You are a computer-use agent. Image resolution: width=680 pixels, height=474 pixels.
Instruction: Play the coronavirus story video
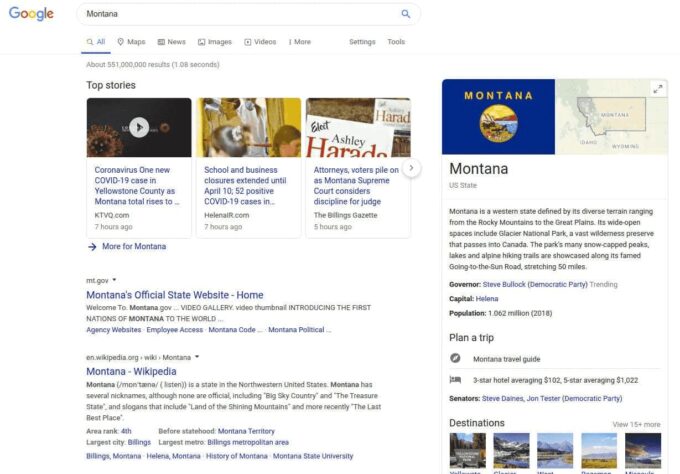click(139, 127)
